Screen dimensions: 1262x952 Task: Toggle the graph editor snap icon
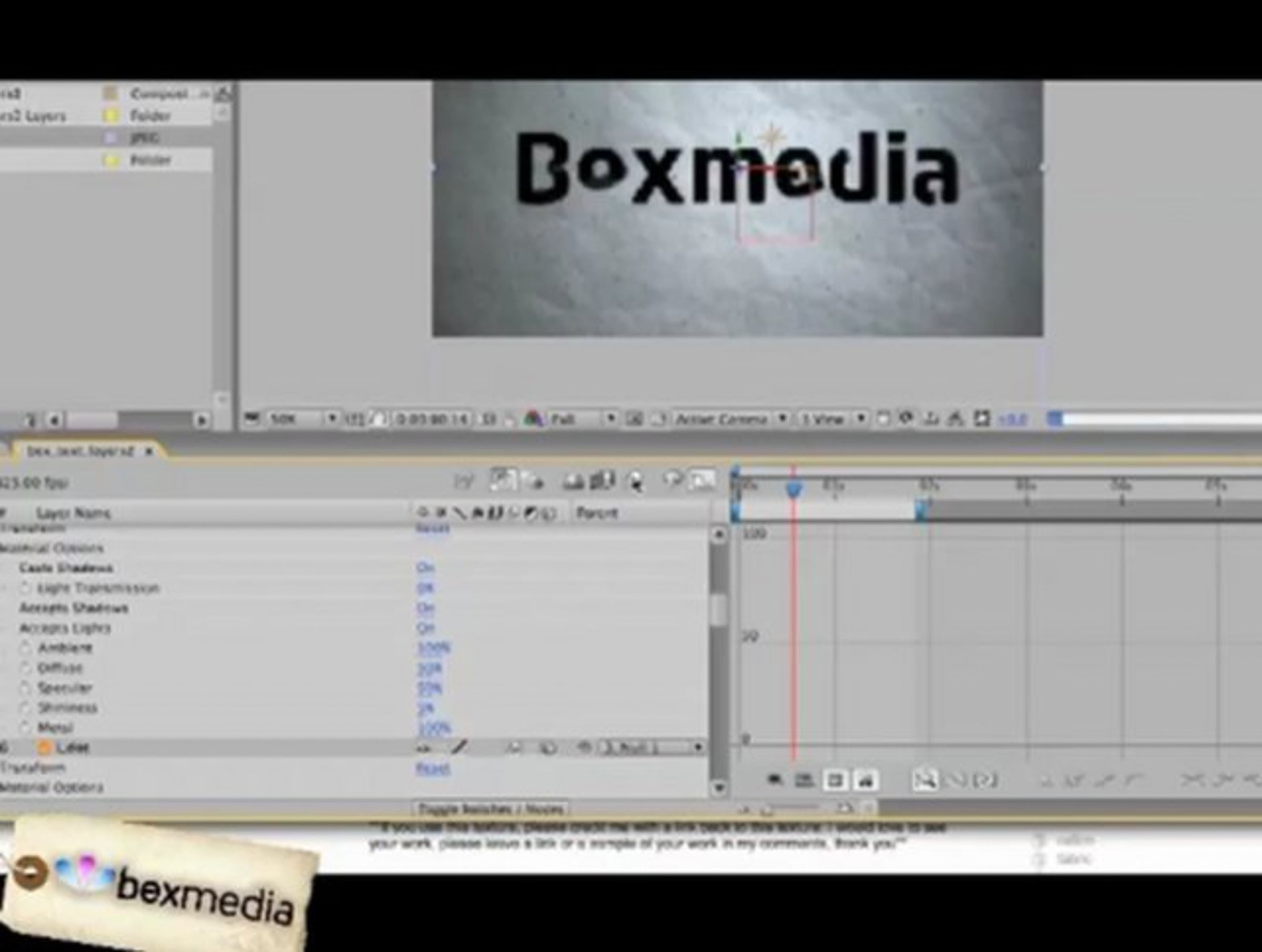click(866, 780)
